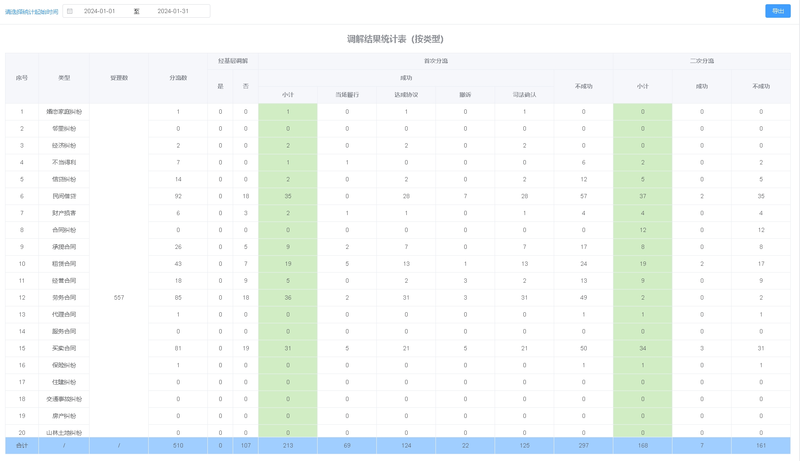800x461 pixels.
Task: Click the 承揽合同 type cell
Action: point(64,247)
